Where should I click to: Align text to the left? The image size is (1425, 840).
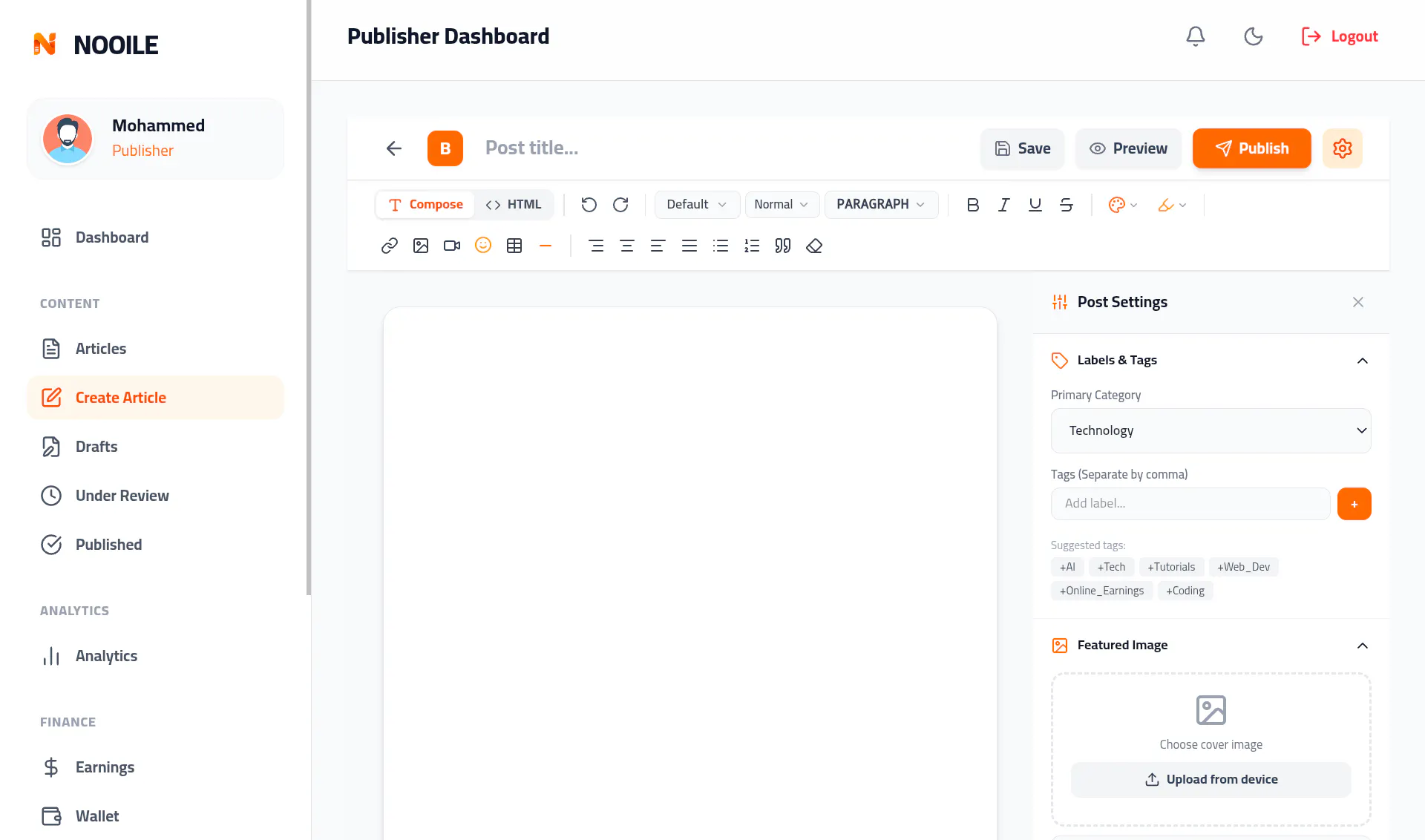(658, 246)
